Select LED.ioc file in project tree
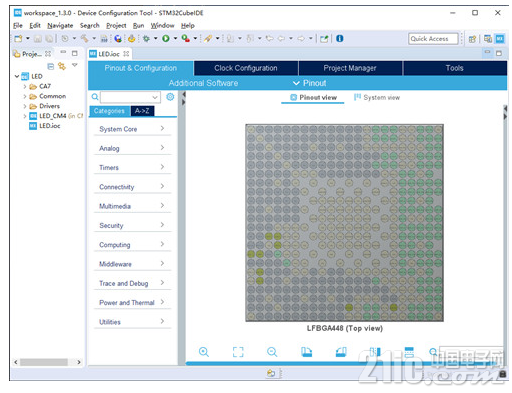The height and width of the screenshot is (393, 512). tap(45, 126)
